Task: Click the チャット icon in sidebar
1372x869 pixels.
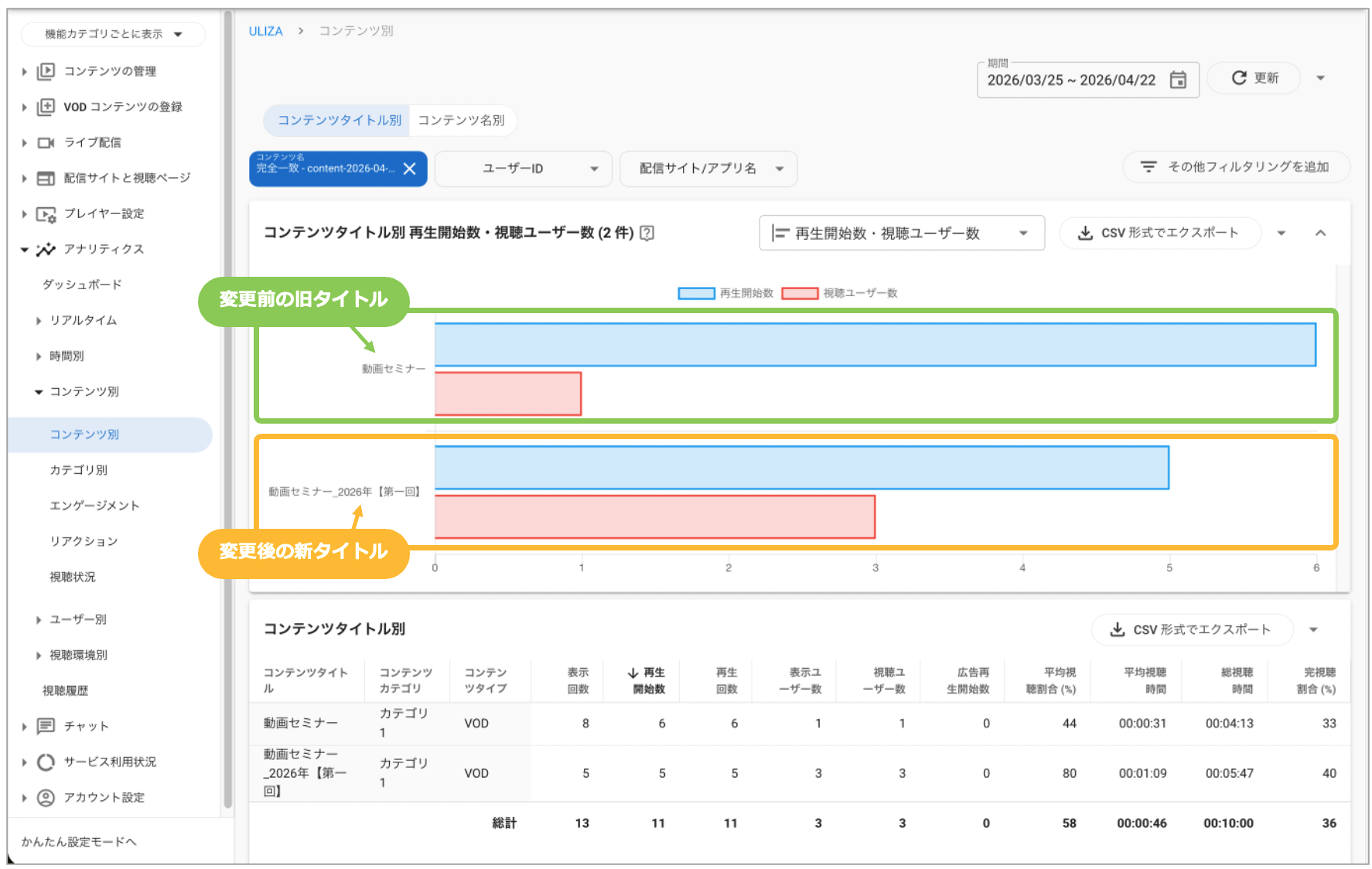Action: [x=46, y=726]
